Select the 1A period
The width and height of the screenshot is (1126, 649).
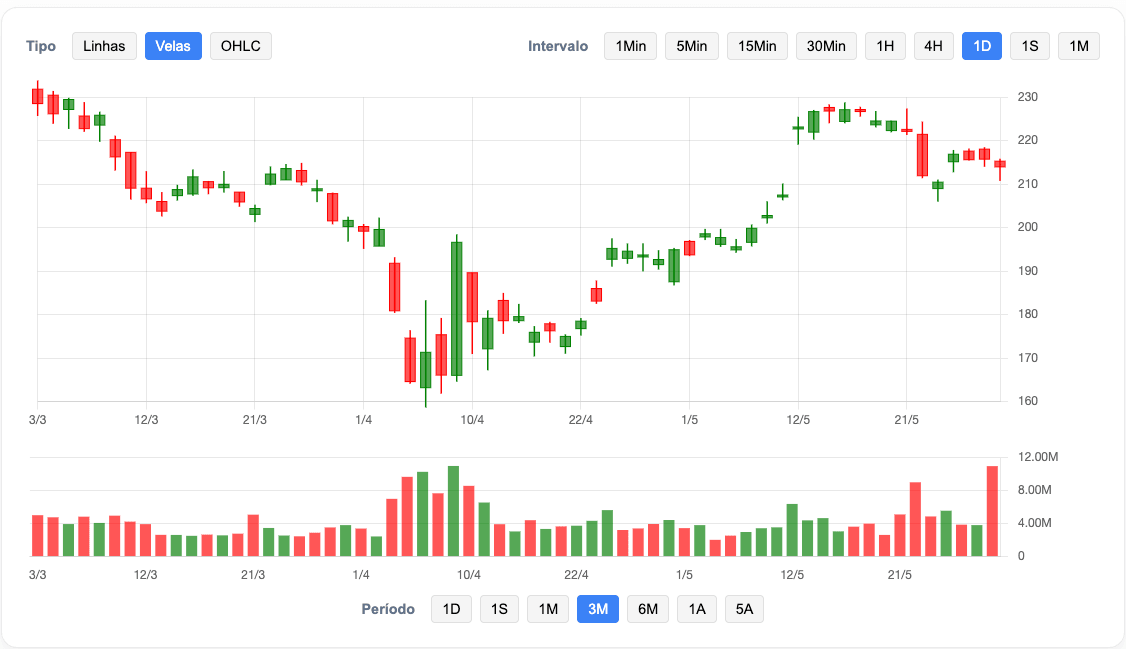[696, 609]
